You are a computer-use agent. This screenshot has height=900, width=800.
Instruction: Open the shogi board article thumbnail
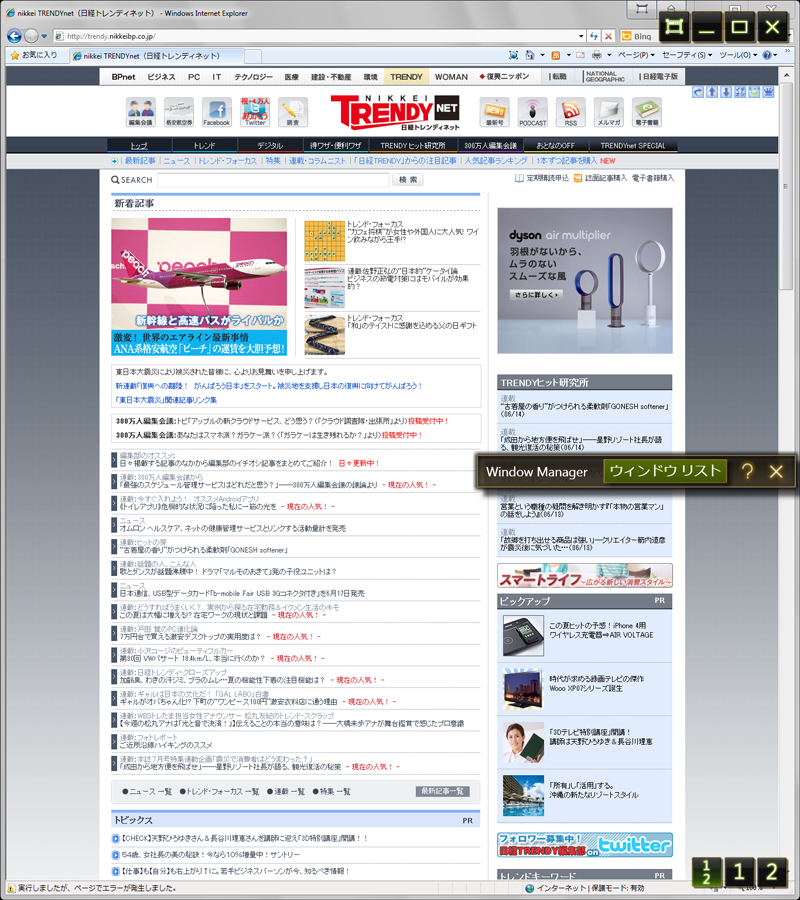(x=324, y=241)
